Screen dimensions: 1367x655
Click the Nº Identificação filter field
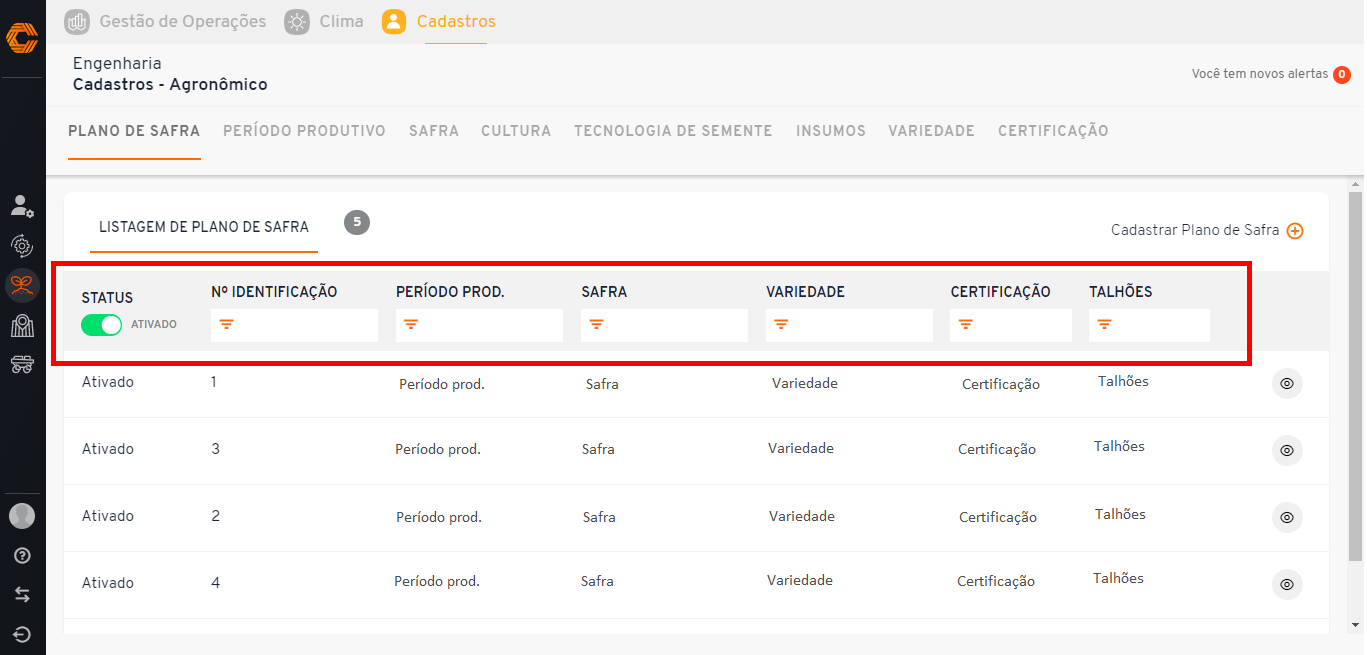(294, 325)
